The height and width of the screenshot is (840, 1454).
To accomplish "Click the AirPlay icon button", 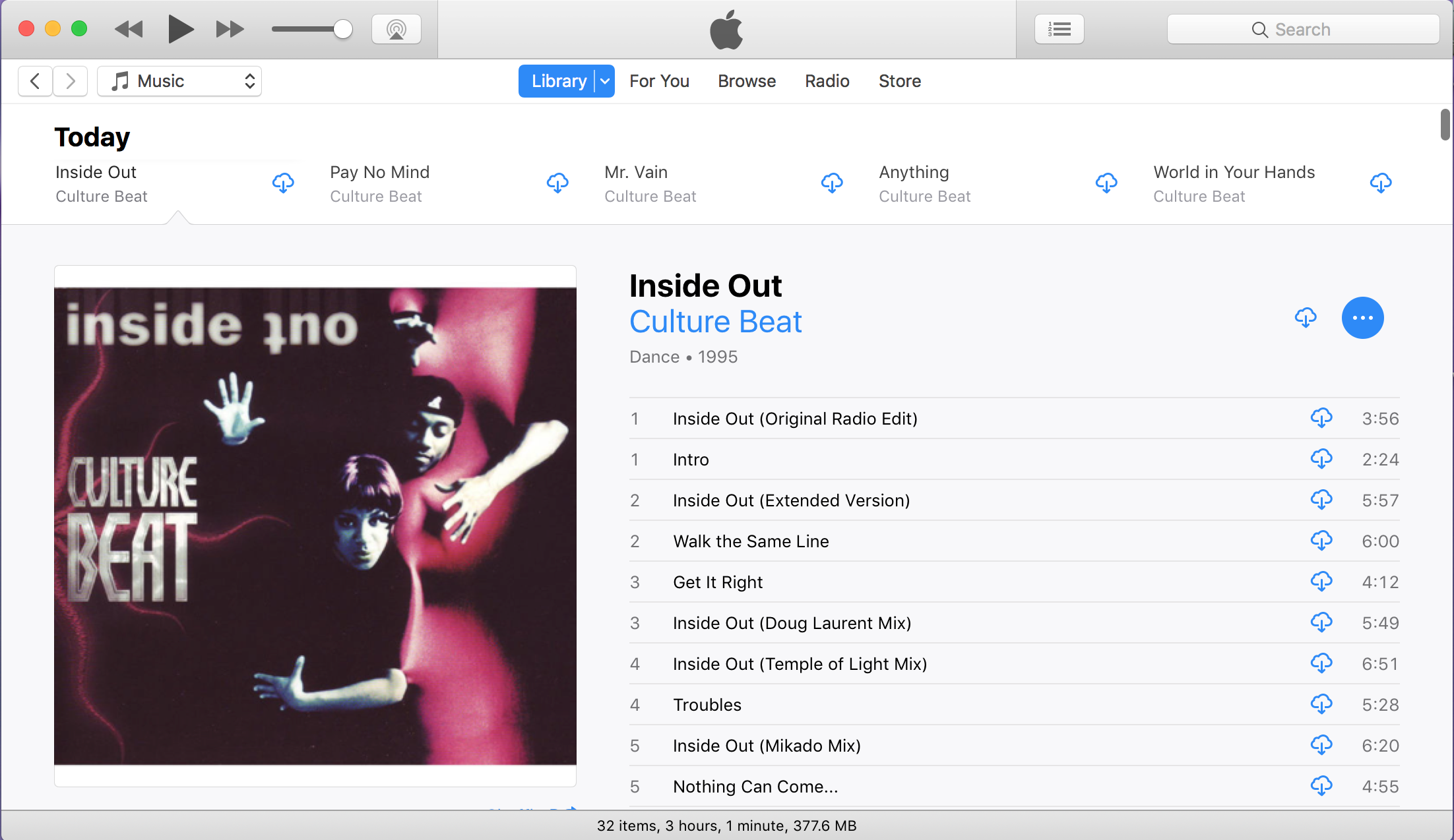I will 396,30.
